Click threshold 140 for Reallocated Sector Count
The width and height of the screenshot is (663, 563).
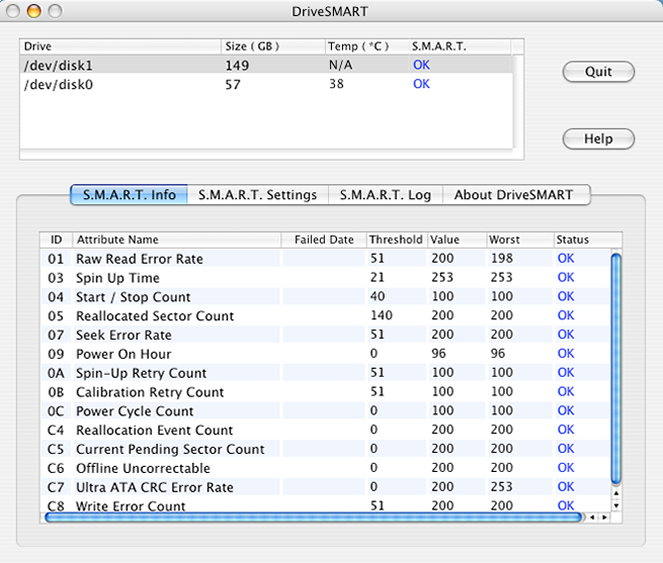click(381, 315)
